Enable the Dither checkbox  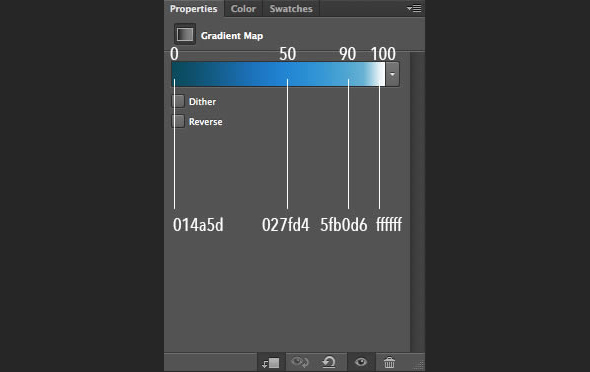(x=178, y=101)
